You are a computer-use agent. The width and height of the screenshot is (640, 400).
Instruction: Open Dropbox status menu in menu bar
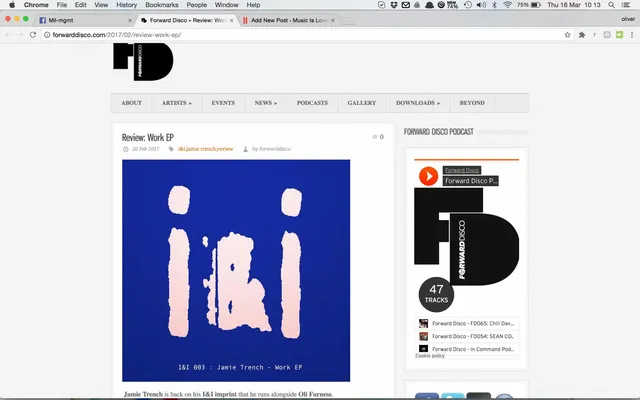point(394,5)
